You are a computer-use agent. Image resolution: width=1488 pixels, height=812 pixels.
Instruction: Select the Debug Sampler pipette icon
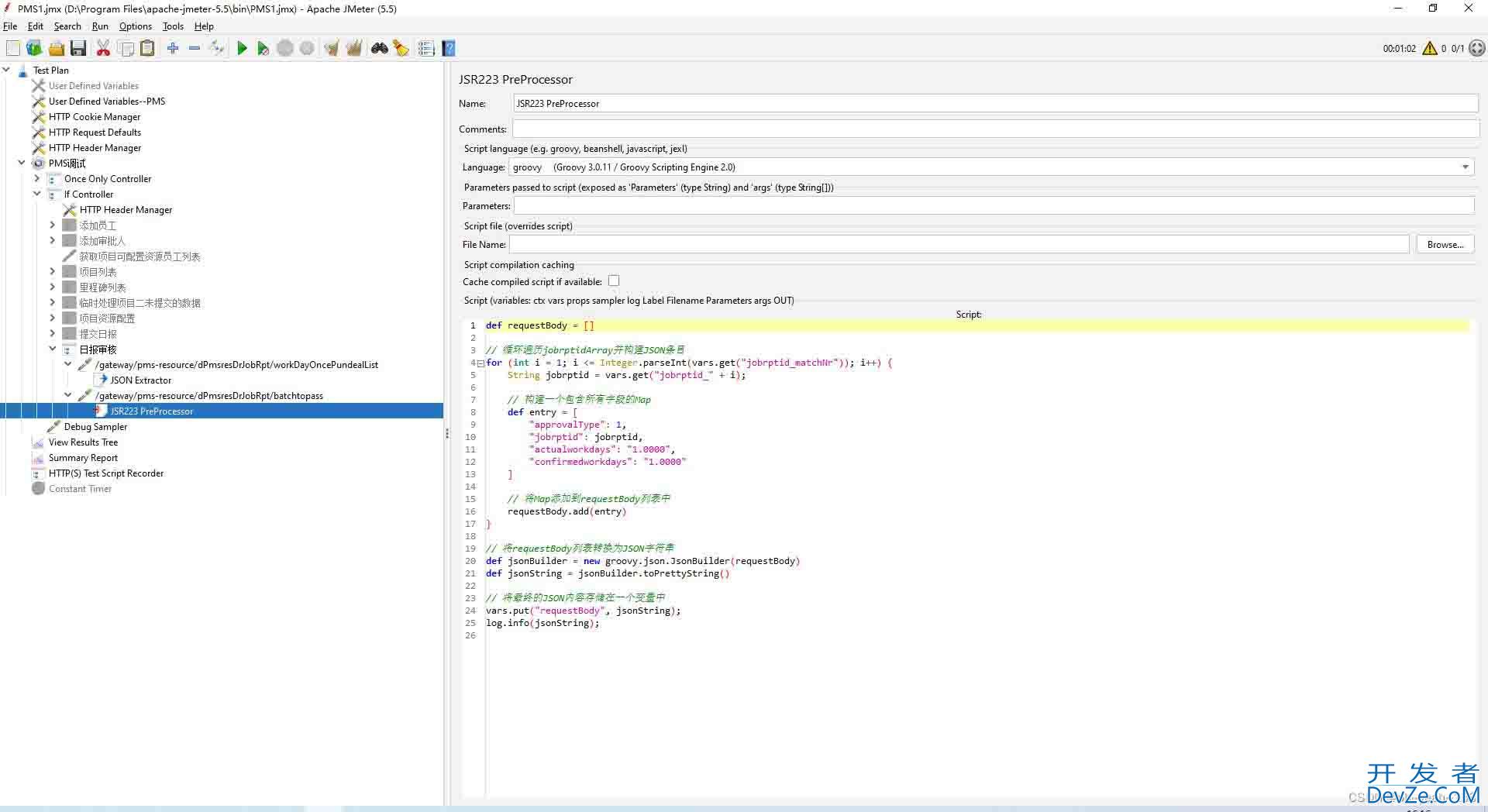53,427
